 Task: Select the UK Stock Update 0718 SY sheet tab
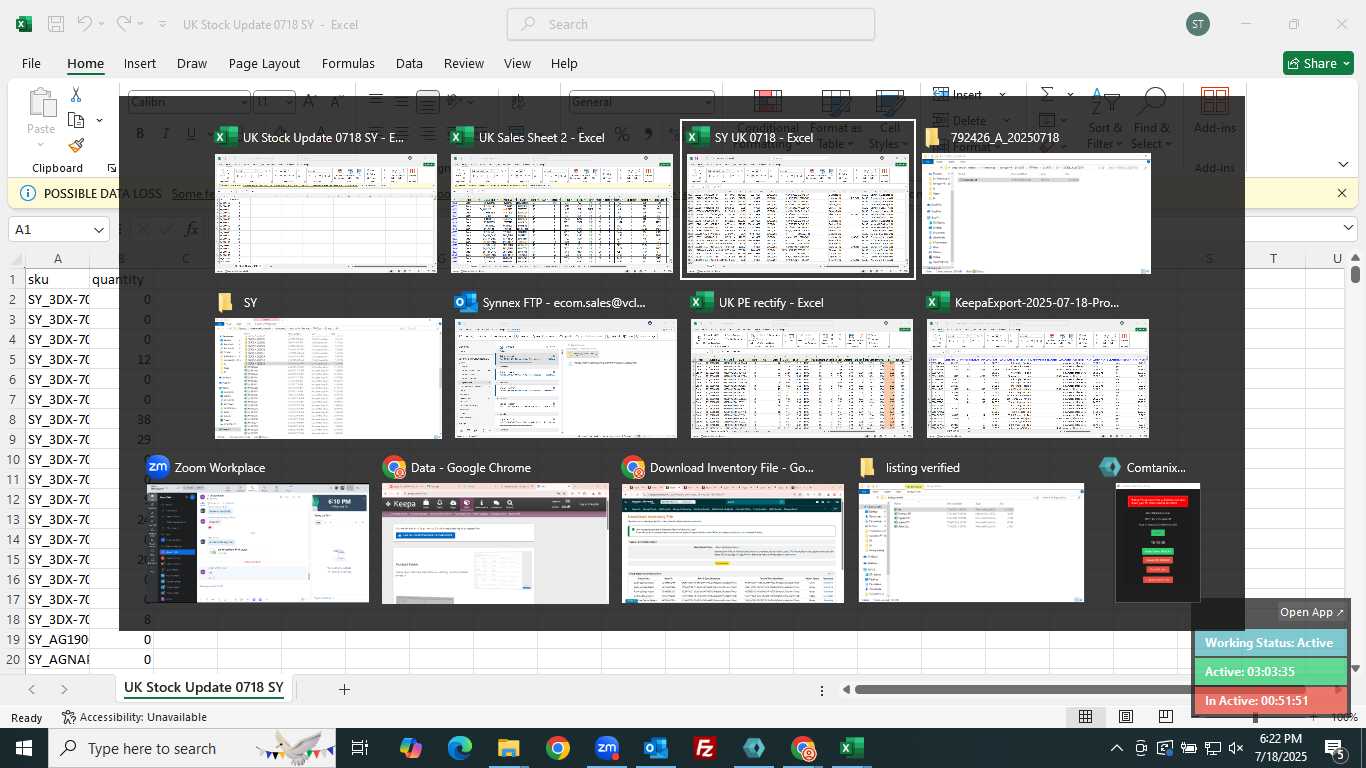click(204, 688)
